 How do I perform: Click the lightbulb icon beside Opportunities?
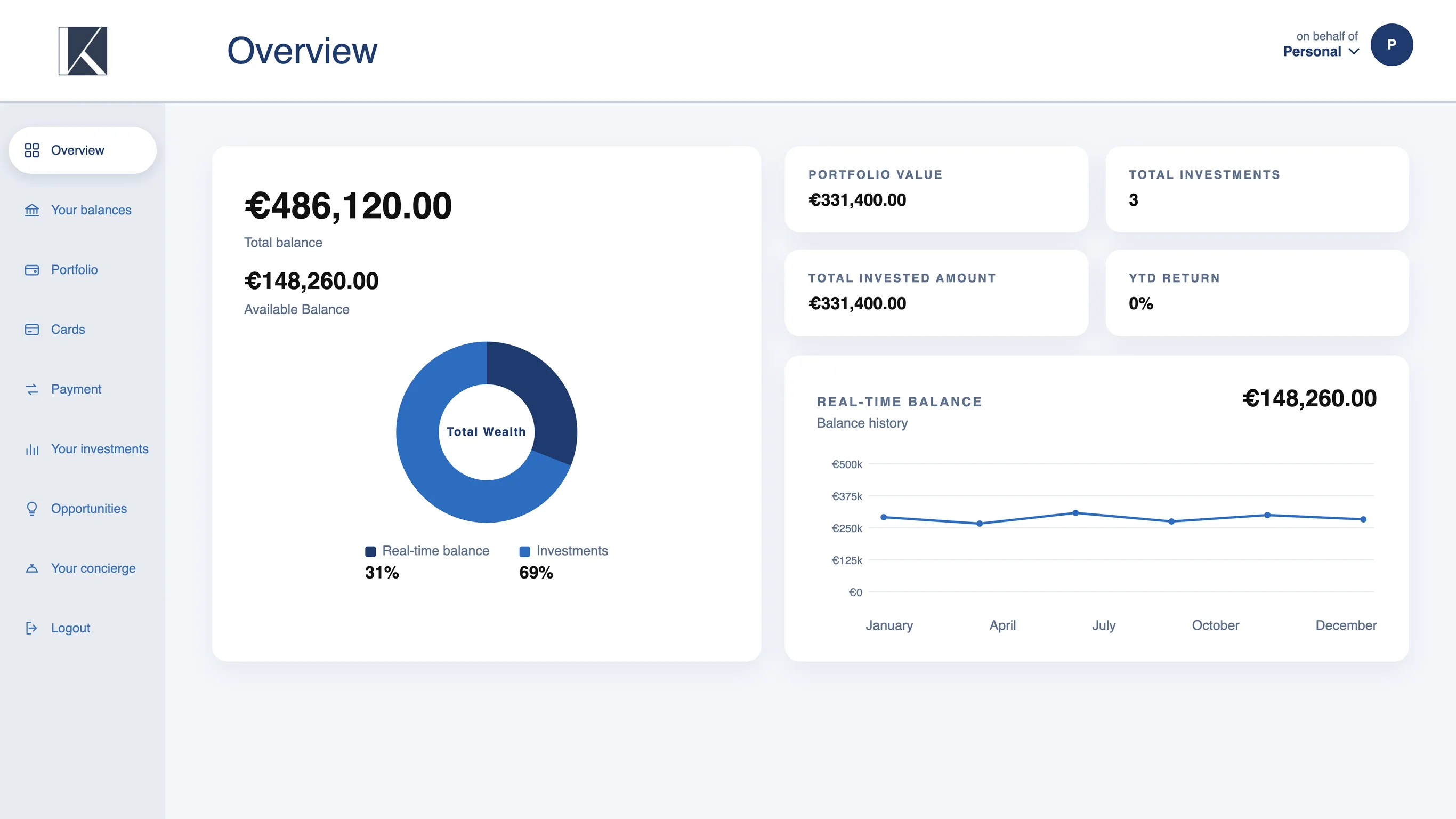[x=31, y=509]
